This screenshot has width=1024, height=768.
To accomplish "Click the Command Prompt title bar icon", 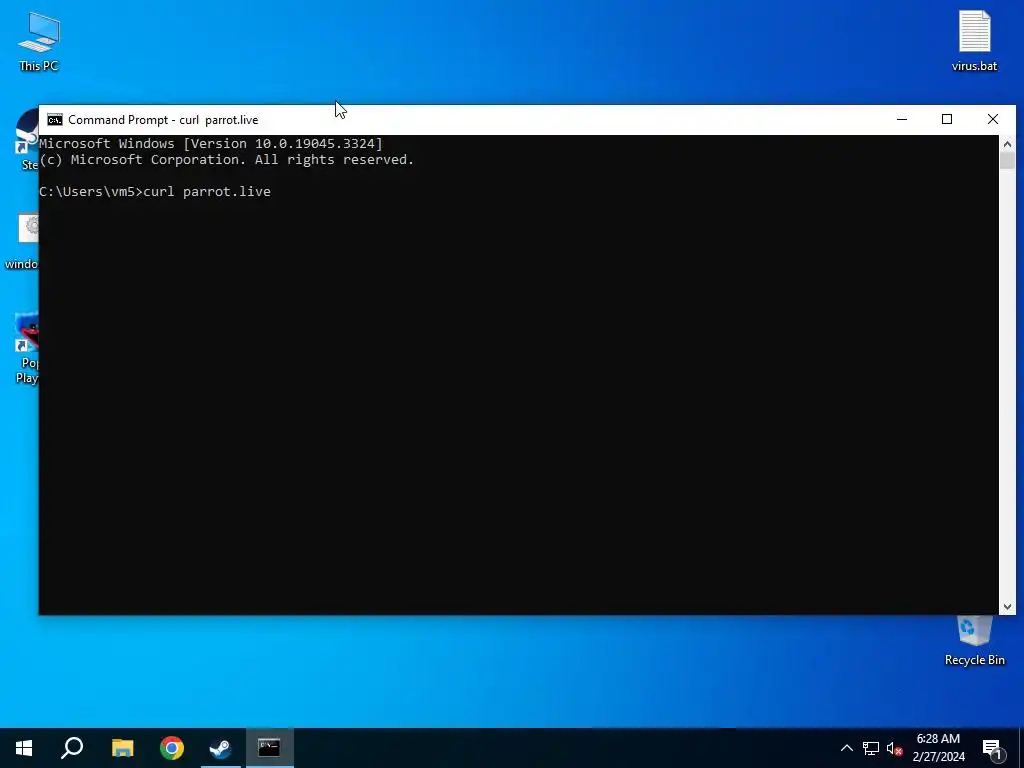I will (55, 120).
